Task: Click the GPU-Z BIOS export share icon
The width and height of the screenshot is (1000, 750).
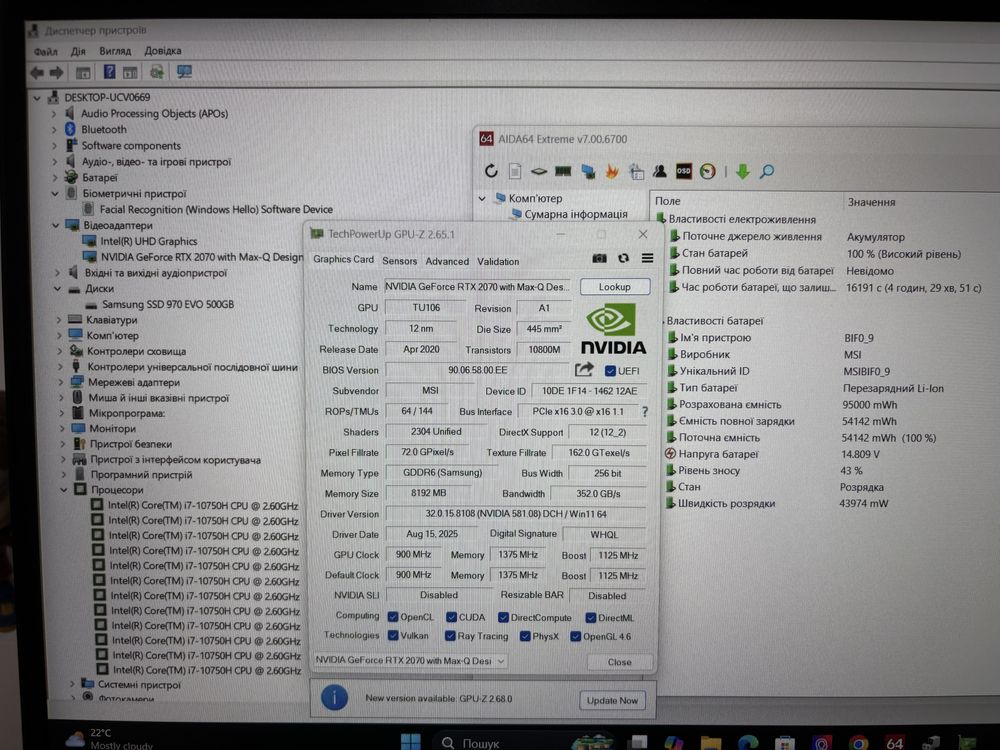Action: 584,369
